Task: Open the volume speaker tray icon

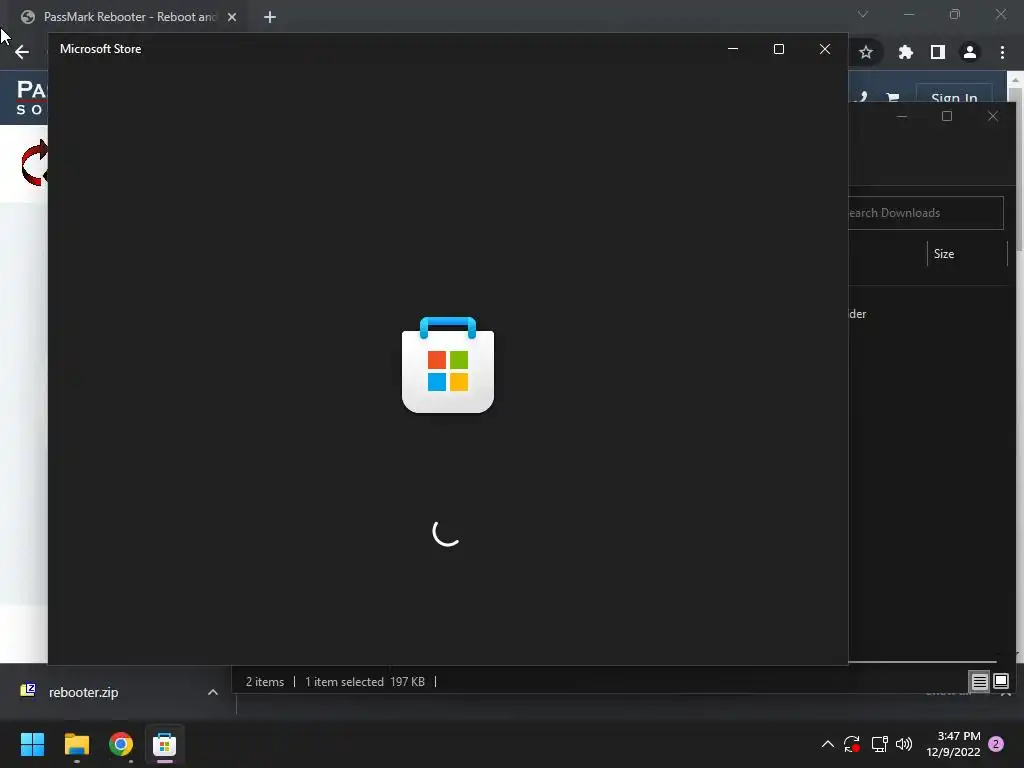Action: [904, 744]
